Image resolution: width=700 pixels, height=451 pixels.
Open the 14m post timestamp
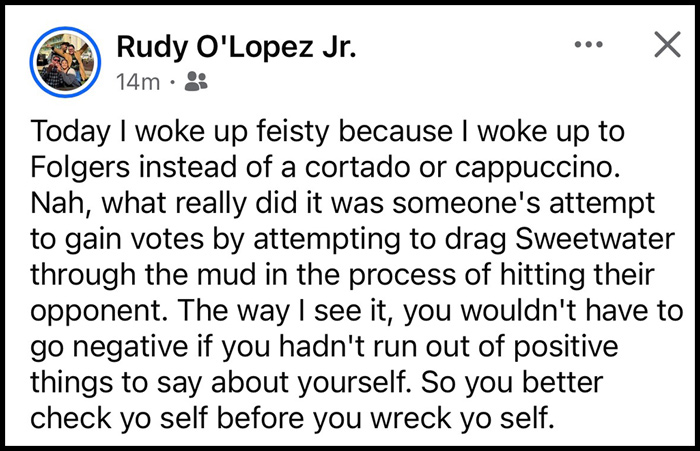tap(138, 83)
